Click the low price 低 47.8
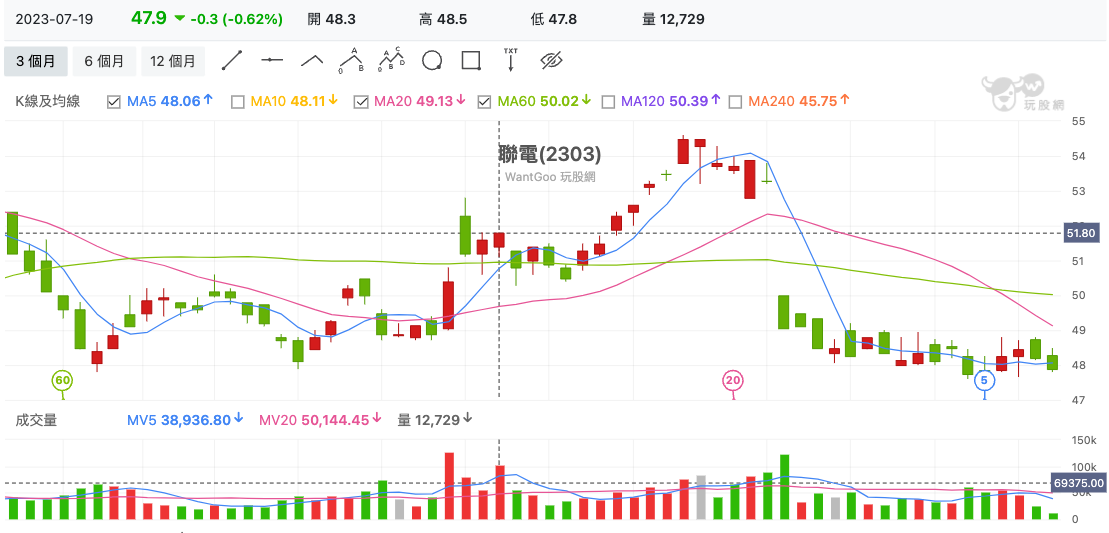The height and width of the screenshot is (533, 1109). pos(553,19)
